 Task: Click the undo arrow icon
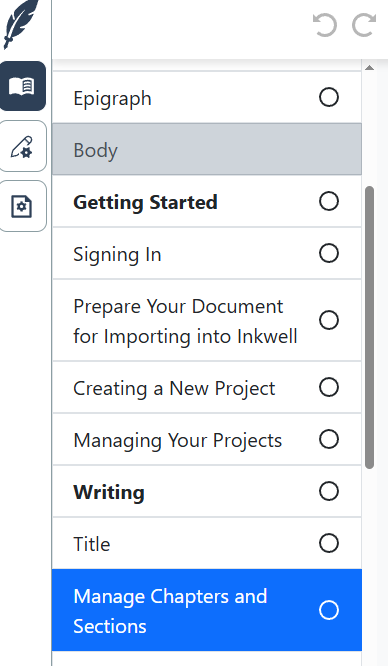pos(325,25)
